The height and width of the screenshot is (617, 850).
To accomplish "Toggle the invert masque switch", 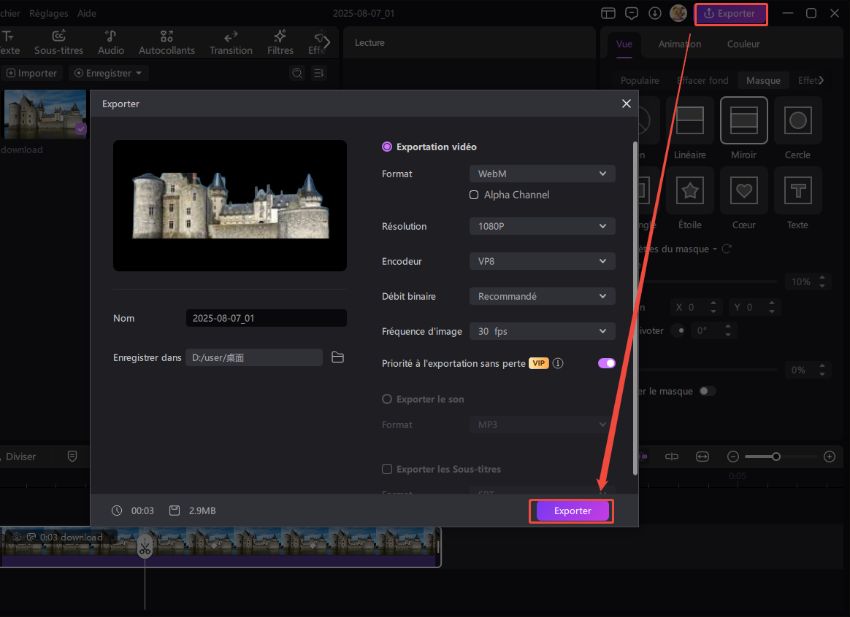I will [707, 391].
